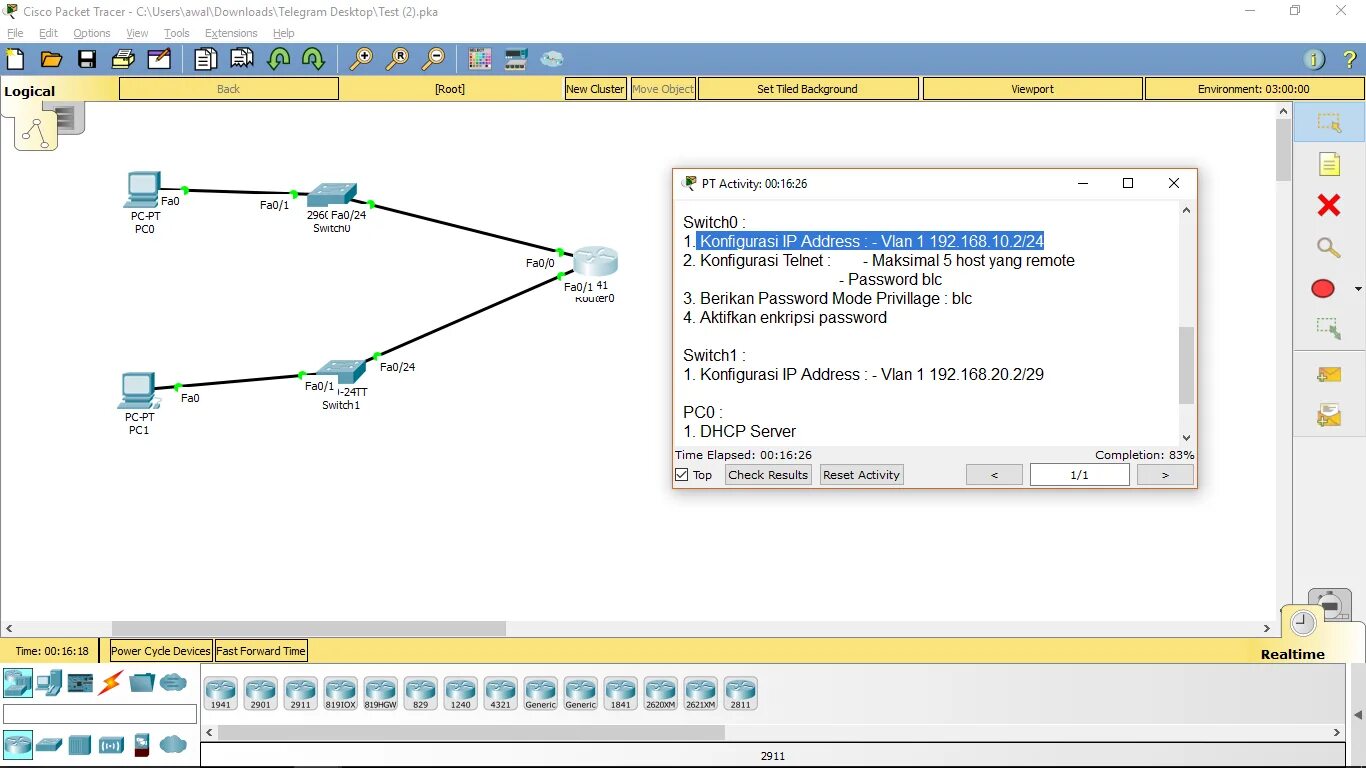Zoom out with the minus magnifier

433,59
